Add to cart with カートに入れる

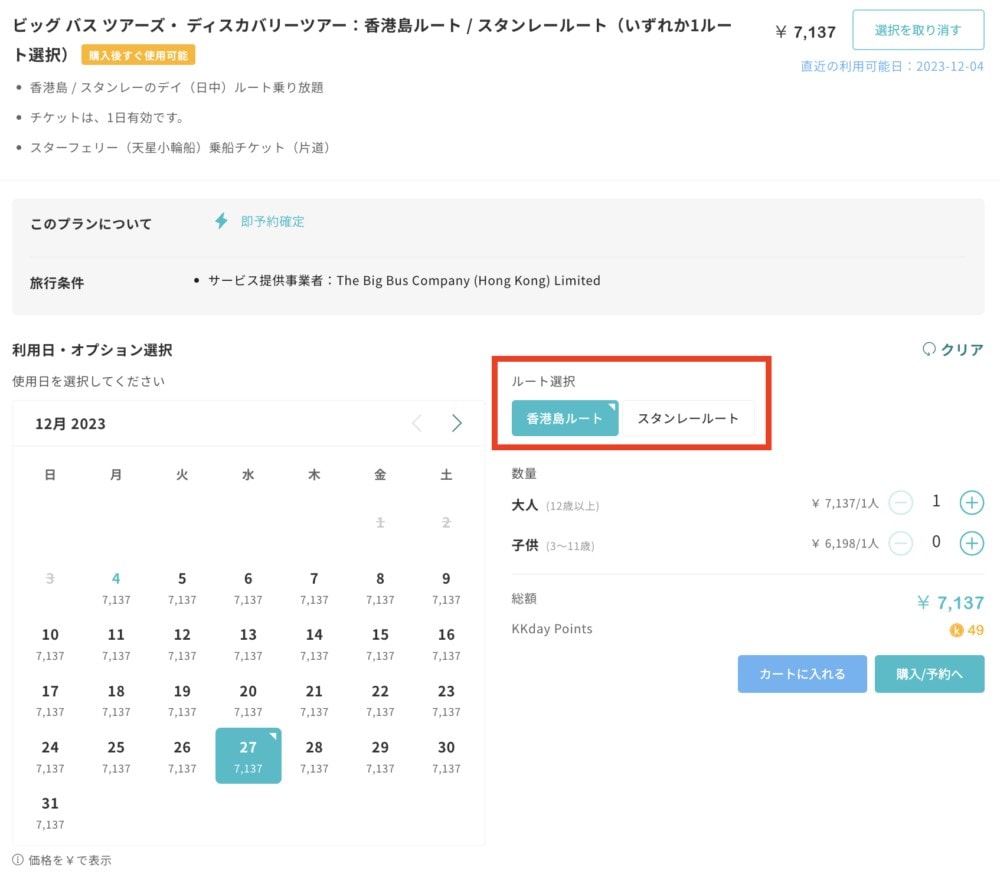[x=802, y=674]
